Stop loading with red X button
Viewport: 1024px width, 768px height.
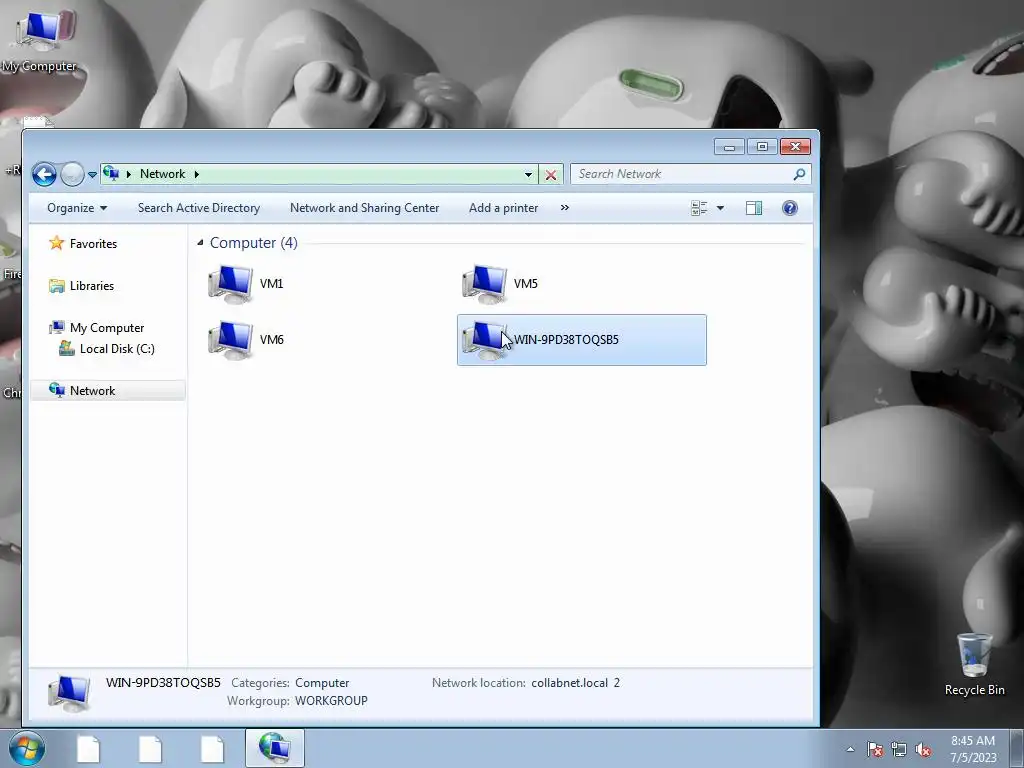point(551,174)
